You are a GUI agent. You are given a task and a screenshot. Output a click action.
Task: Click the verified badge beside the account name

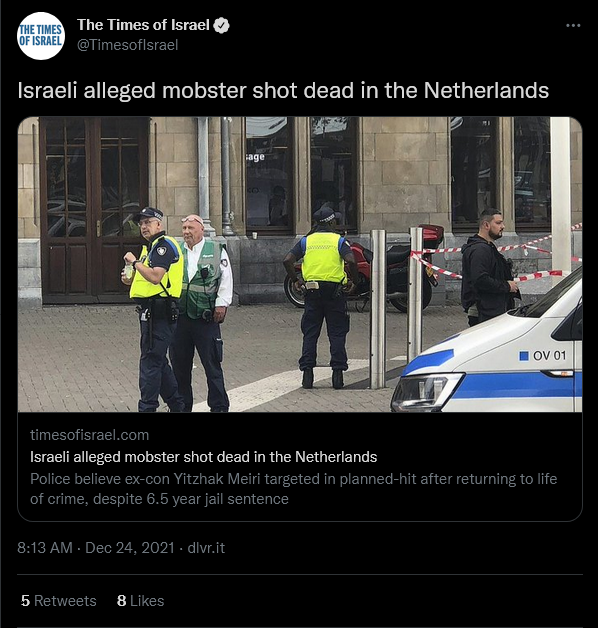tap(221, 26)
